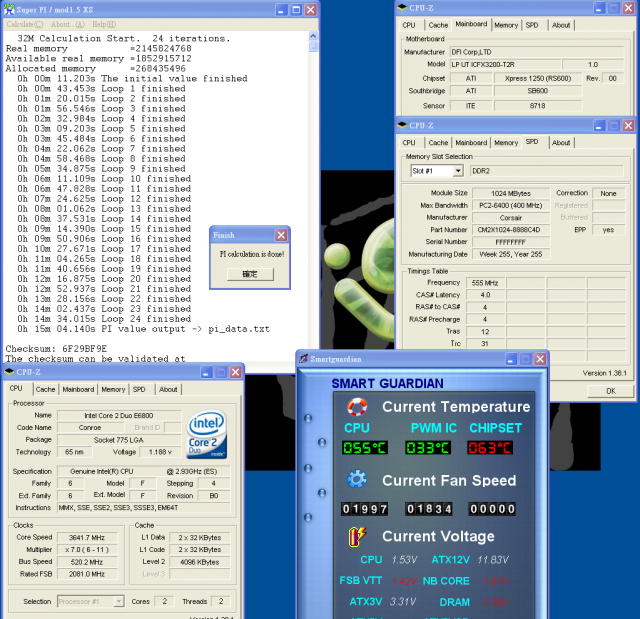Minimize the CPU-Z SPD window
Viewport: 640px width, 619px height.
tap(599, 126)
